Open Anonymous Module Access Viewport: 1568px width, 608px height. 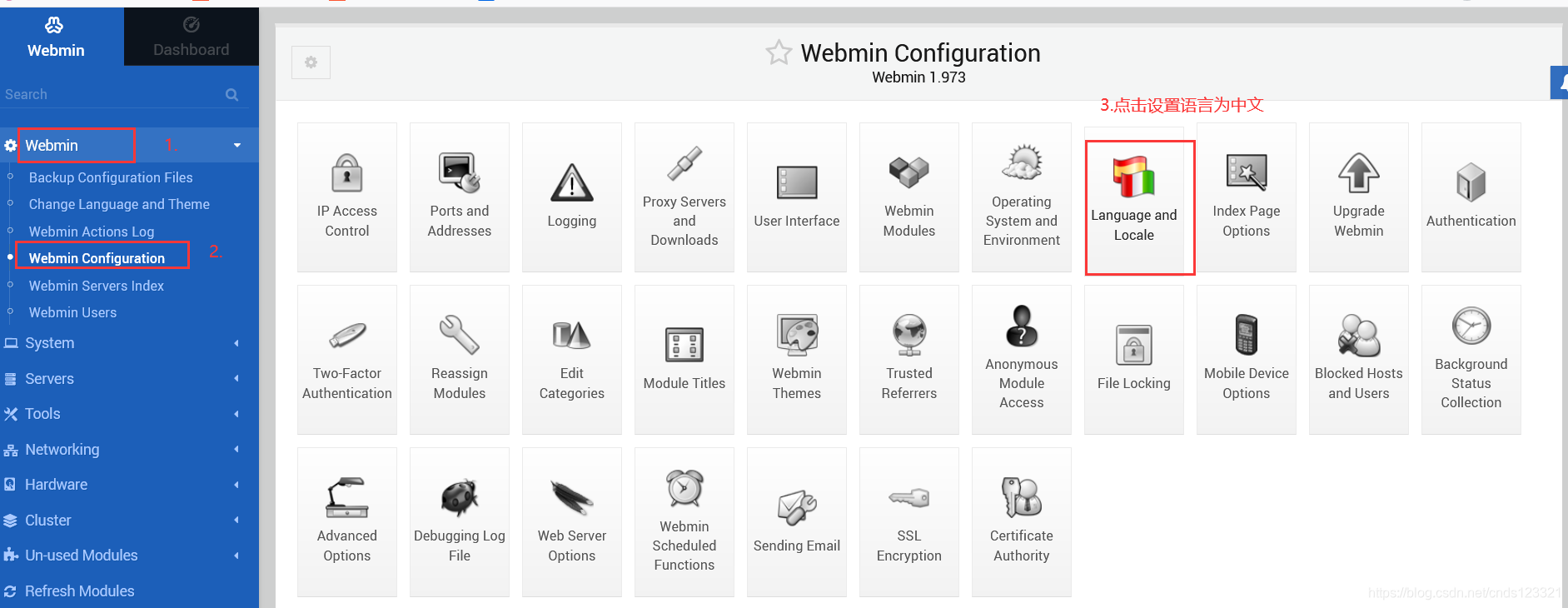(x=1022, y=360)
